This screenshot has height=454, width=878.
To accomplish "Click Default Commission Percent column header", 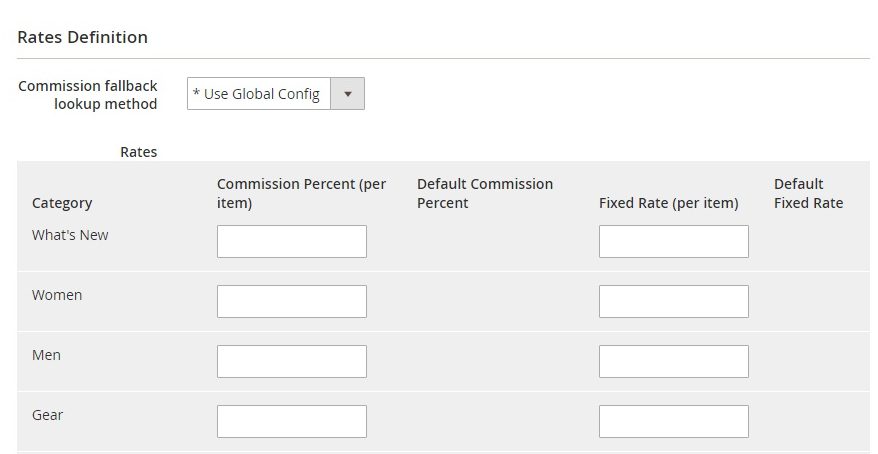I will (x=485, y=193).
